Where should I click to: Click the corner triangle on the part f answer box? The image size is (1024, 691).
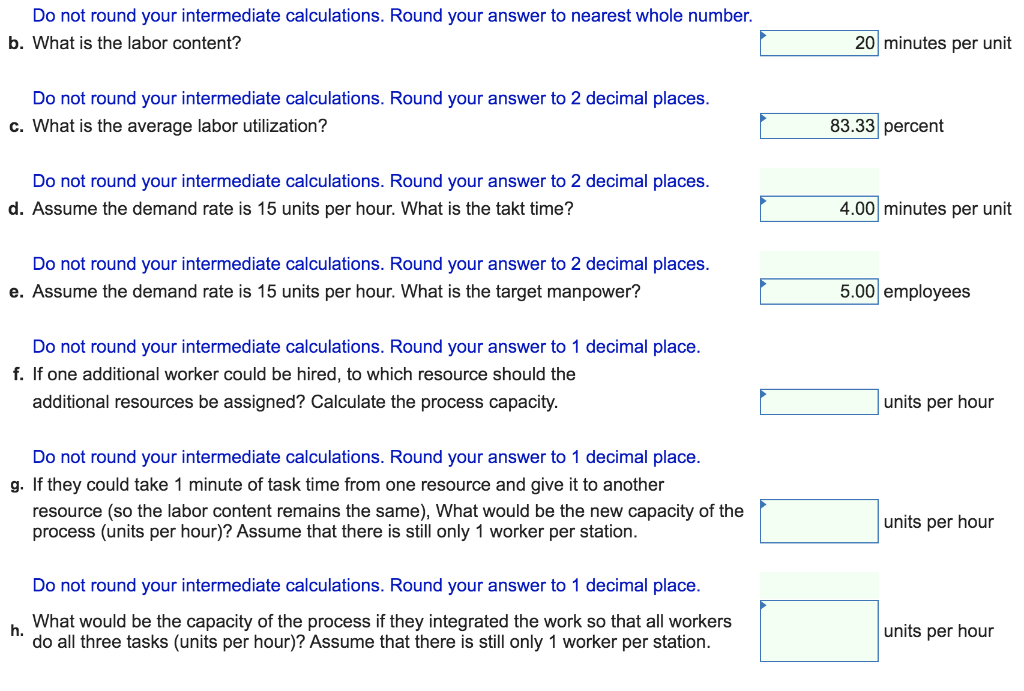pos(765,392)
